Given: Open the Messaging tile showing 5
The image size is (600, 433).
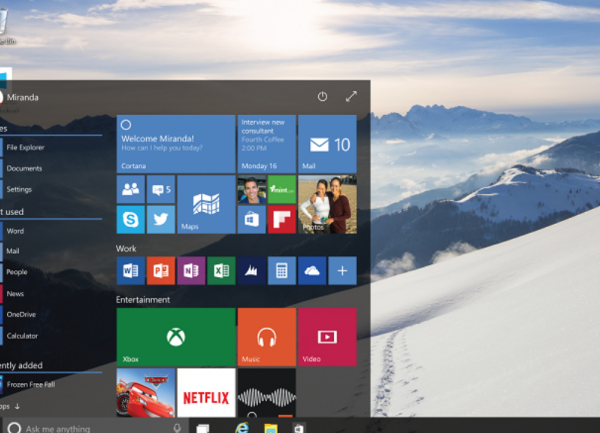Looking at the screenshot, I should 161,189.
